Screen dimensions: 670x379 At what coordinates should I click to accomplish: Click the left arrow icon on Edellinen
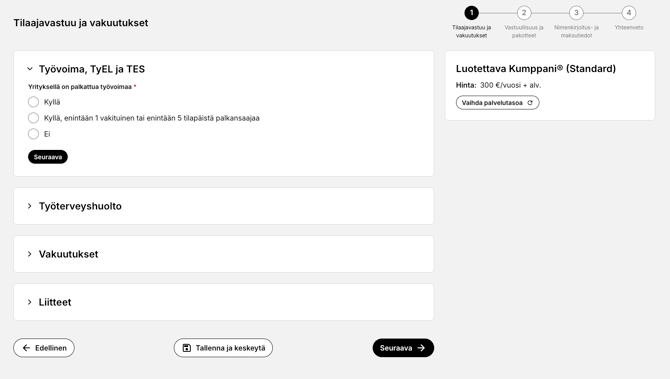coord(26,348)
